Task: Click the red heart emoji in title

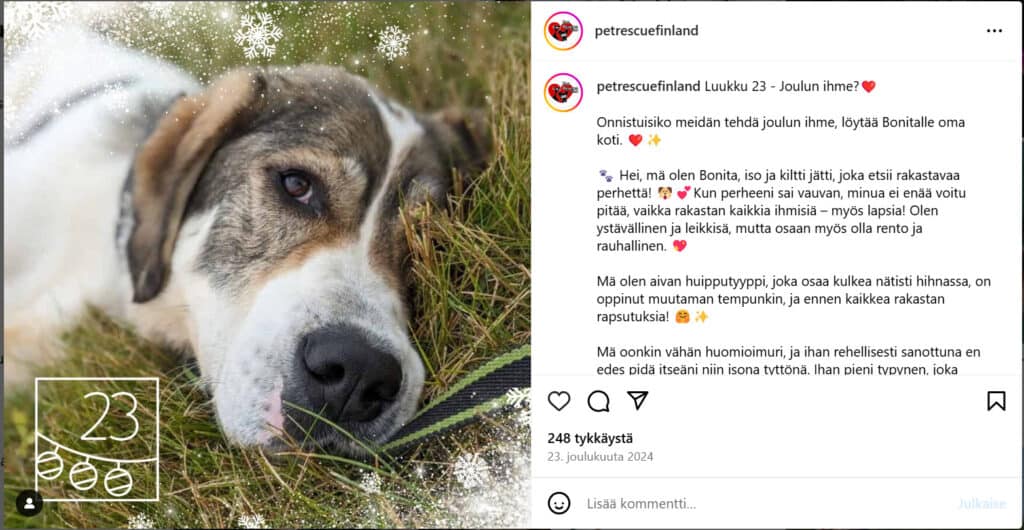Action: pyautogui.click(x=869, y=87)
